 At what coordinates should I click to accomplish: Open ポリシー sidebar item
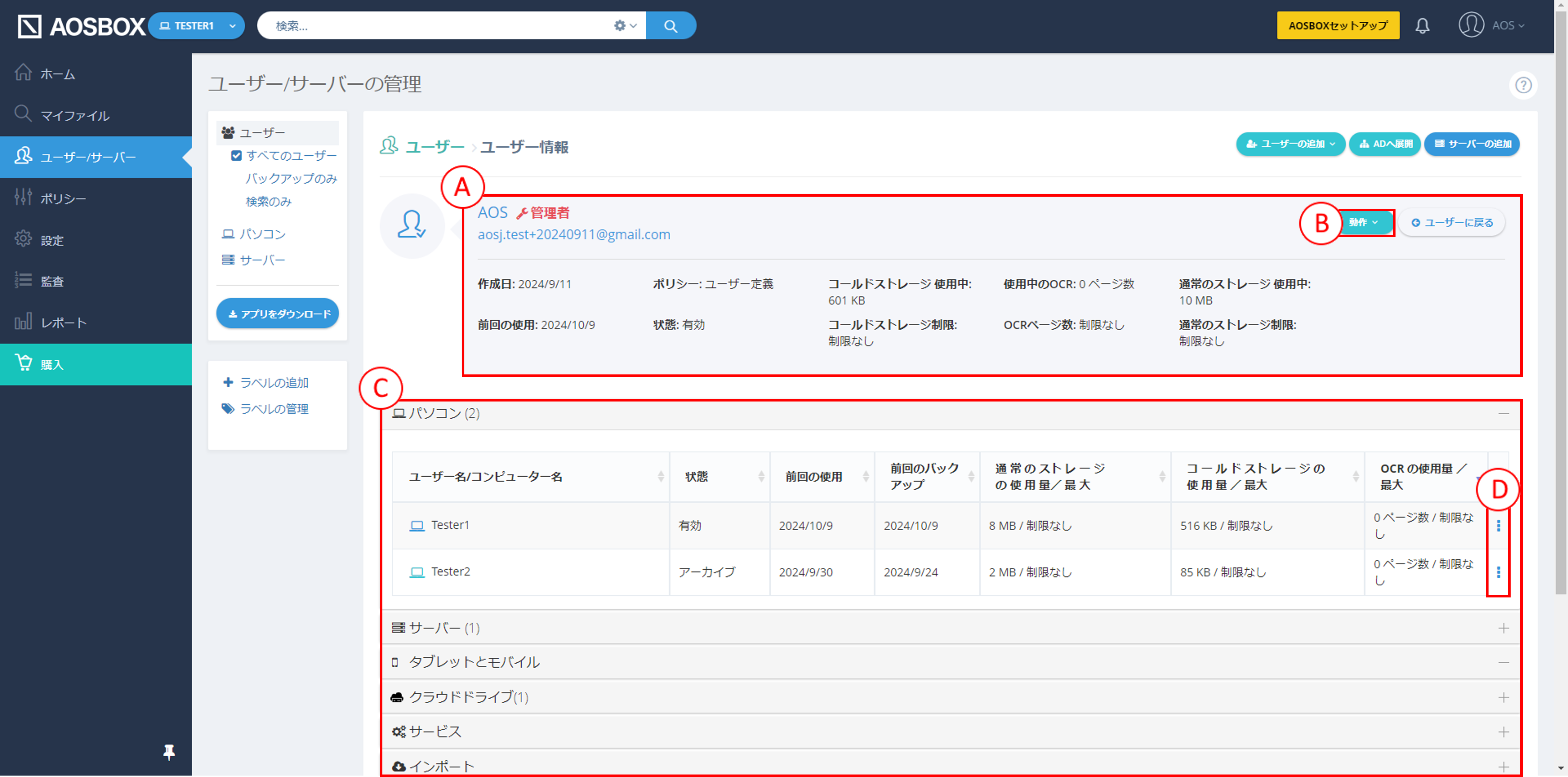coord(96,198)
